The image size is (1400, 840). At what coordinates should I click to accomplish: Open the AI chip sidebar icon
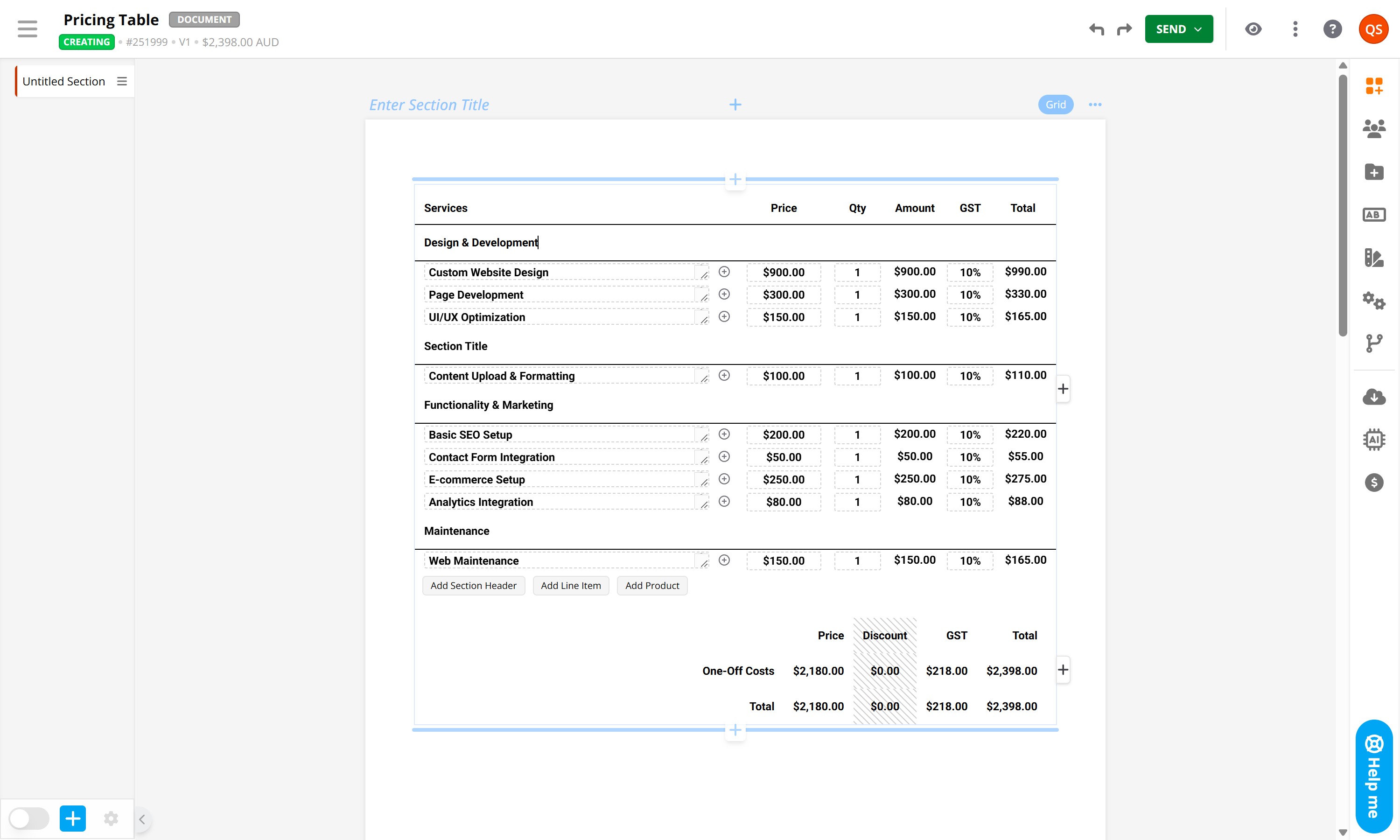click(1373, 439)
